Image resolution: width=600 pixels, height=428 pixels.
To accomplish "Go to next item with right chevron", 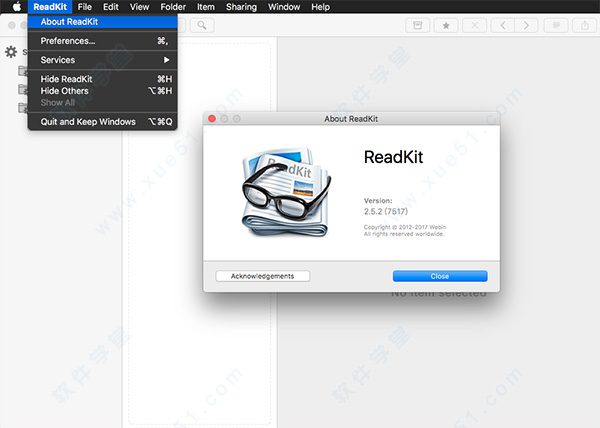I will 527,25.
